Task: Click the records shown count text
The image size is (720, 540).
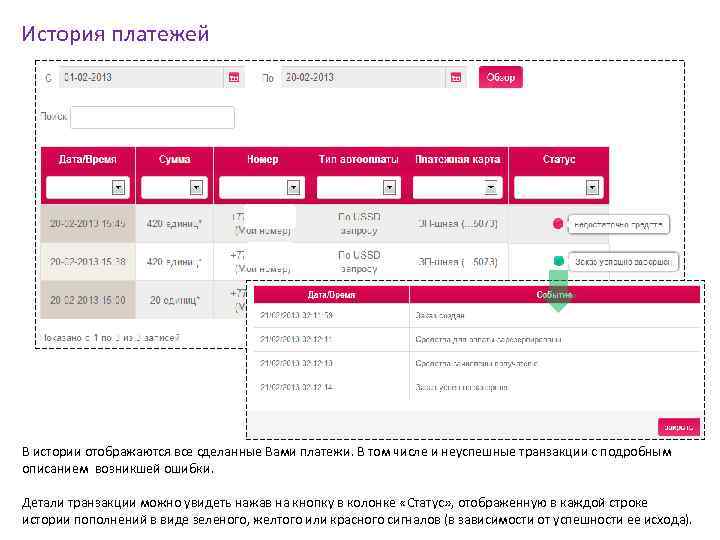Action: (112, 338)
